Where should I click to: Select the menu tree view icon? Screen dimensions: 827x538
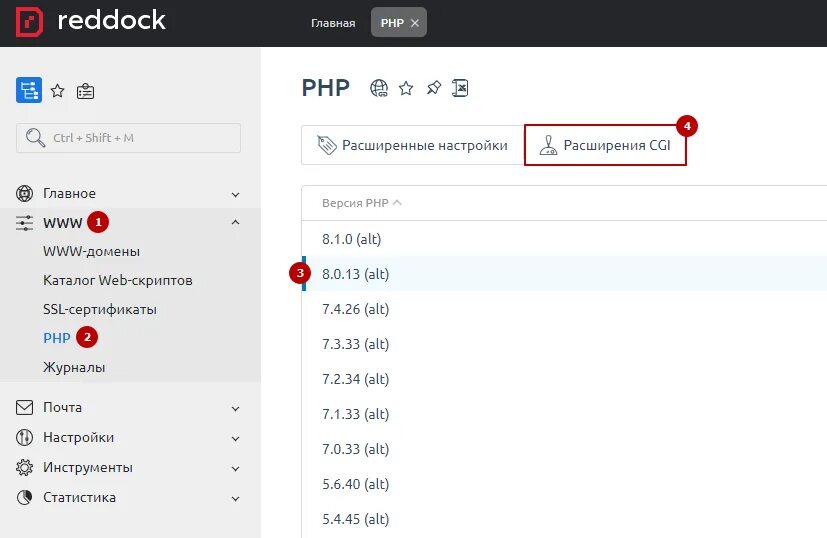point(29,90)
